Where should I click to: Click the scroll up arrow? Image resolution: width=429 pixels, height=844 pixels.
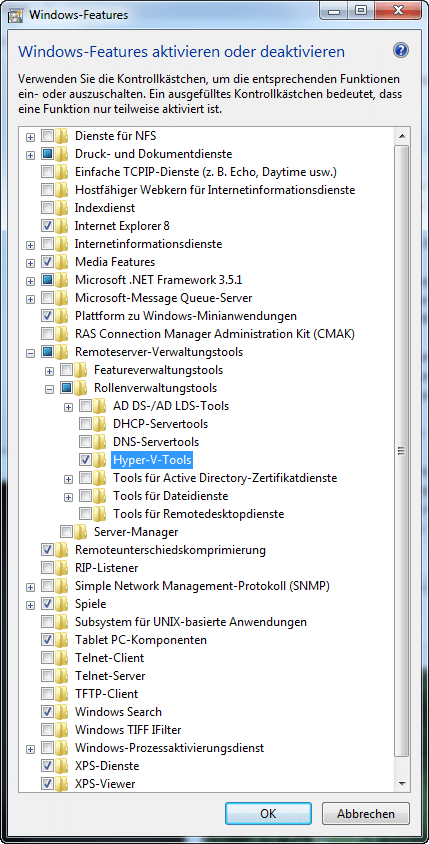[x=401, y=136]
